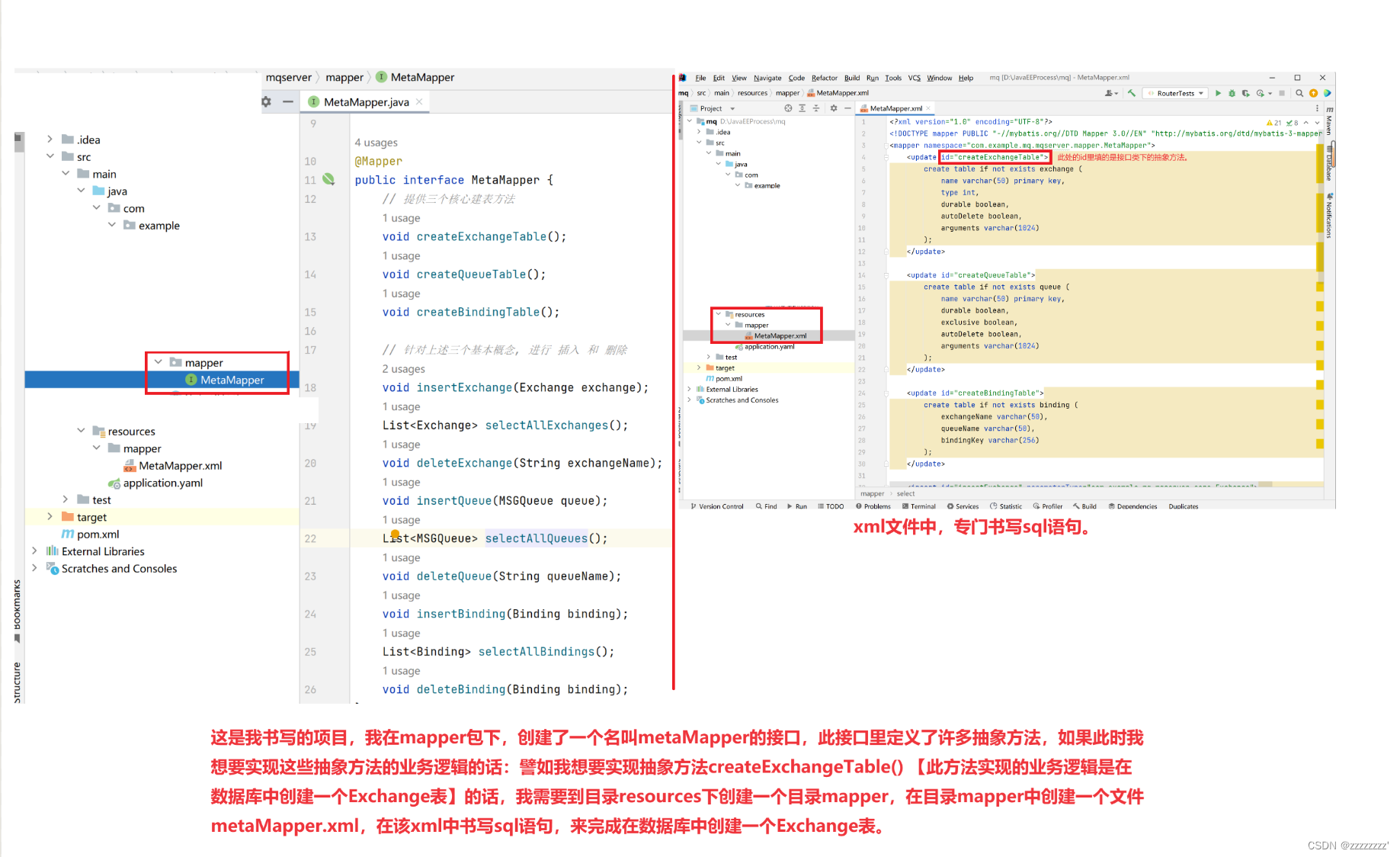1400x857 pixels.
Task: Hide the Project panel with minus icon
Action: coord(847,108)
